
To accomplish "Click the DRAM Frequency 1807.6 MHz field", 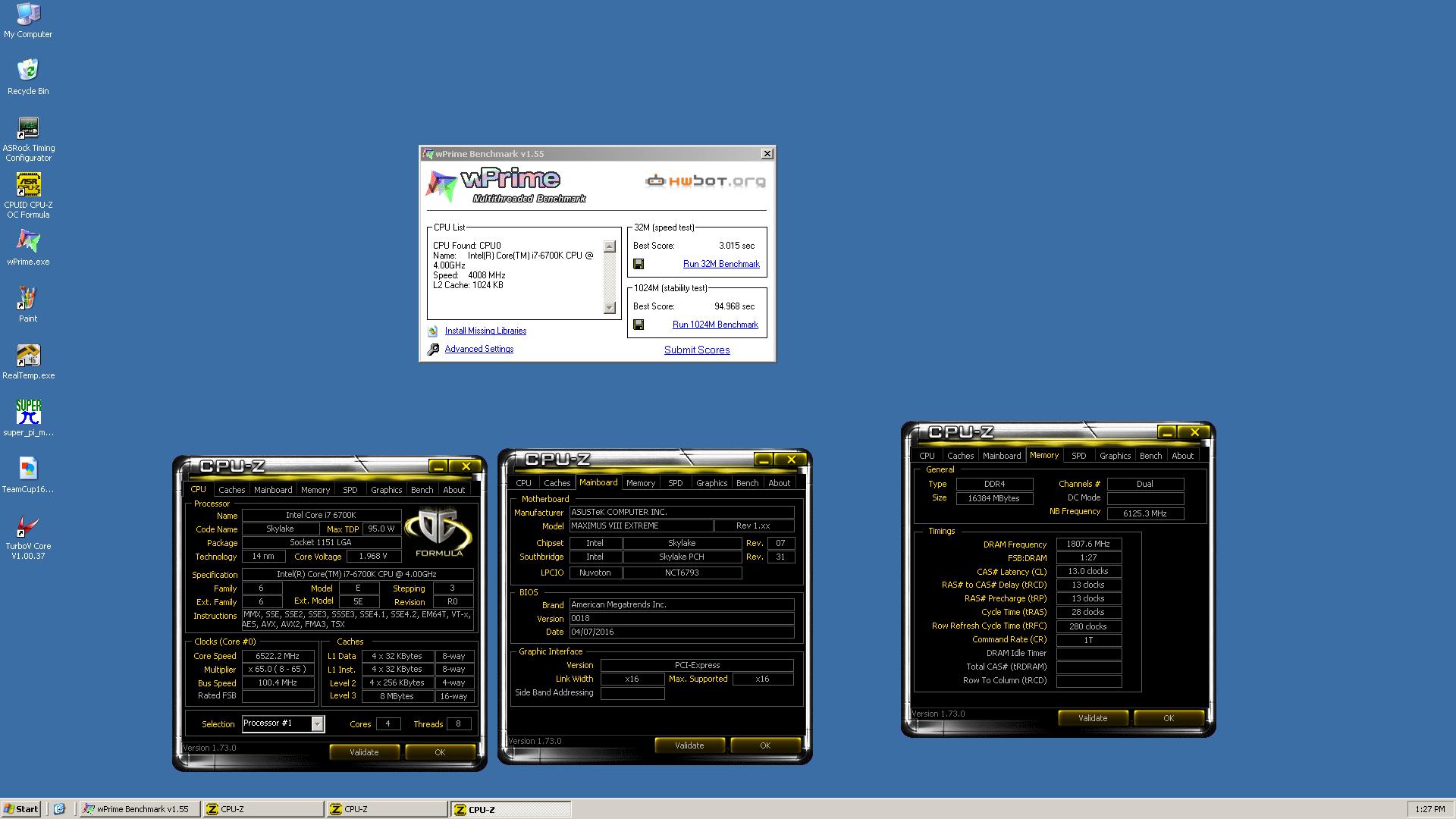I will (x=1088, y=544).
